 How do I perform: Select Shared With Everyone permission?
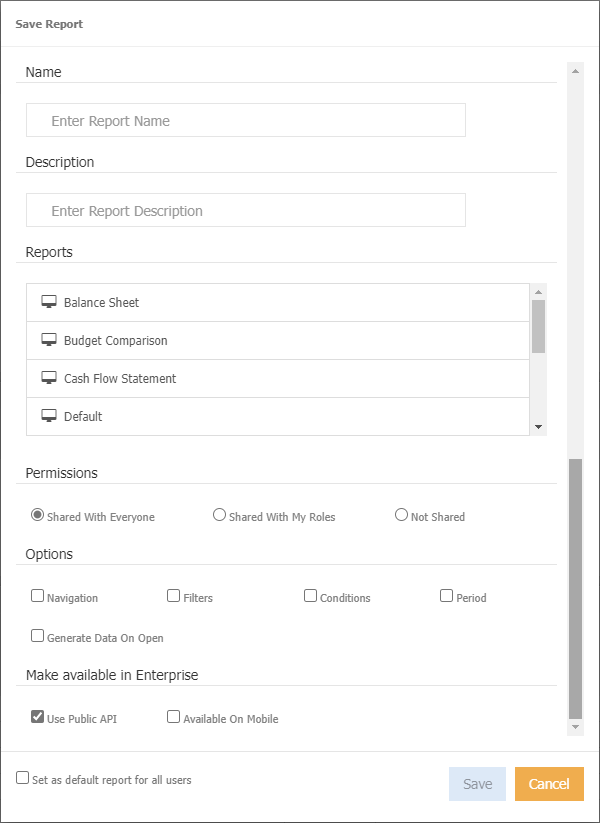click(x=37, y=514)
